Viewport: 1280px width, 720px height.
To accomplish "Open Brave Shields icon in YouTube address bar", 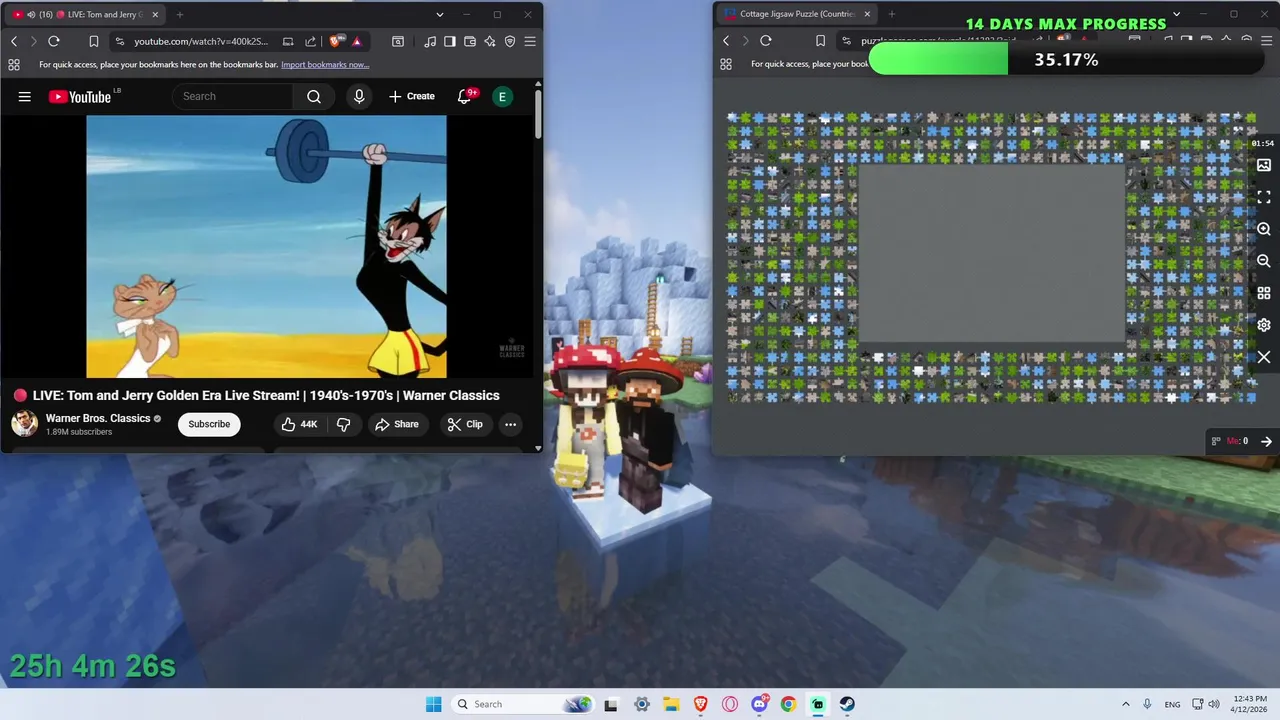I will [x=335, y=41].
